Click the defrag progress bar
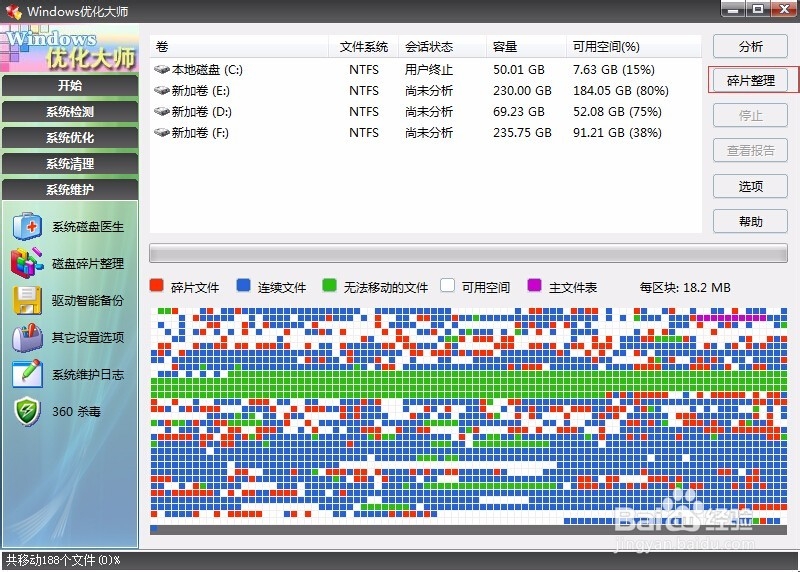The height and width of the screenshot is (572, 800). (468, 253)
